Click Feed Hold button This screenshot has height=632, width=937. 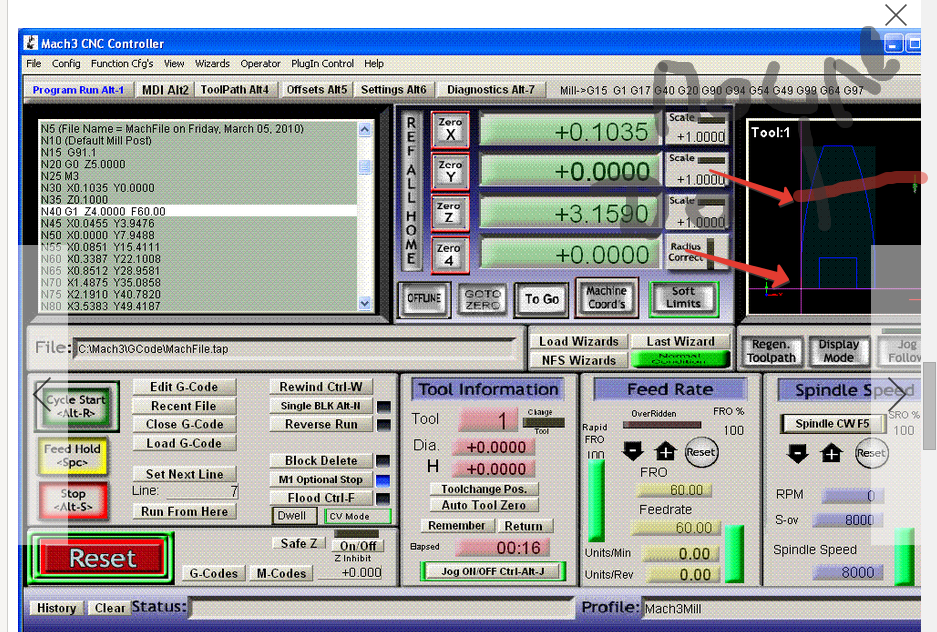click(73, 456)
